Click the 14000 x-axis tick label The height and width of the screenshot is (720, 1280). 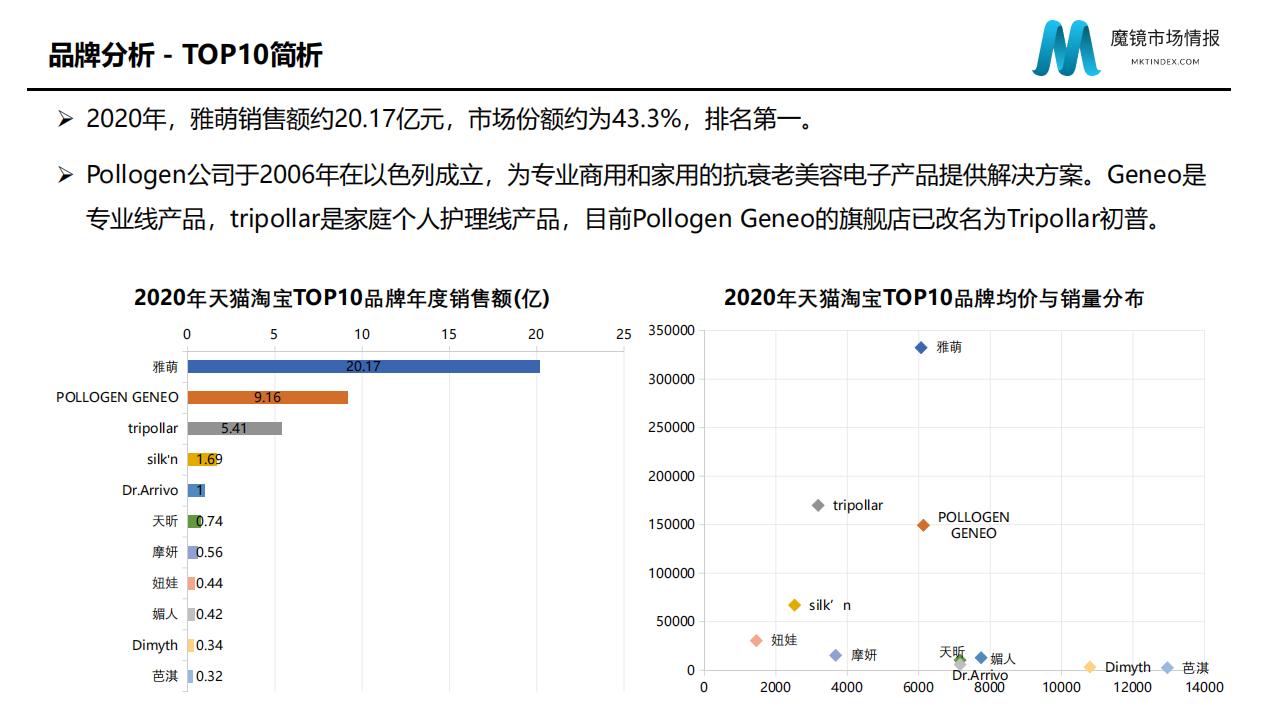click(1204, 687)
